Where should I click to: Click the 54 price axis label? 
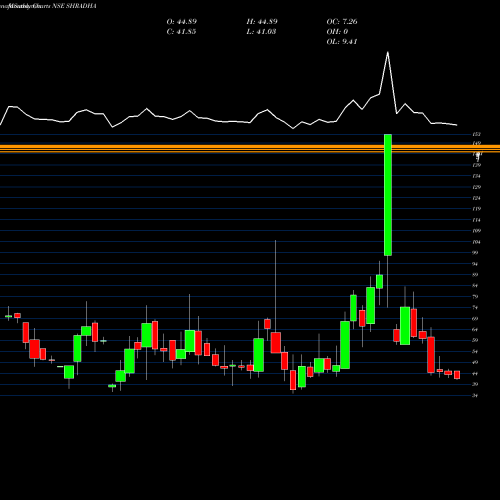pyautogui.click(x=475, y=351)
